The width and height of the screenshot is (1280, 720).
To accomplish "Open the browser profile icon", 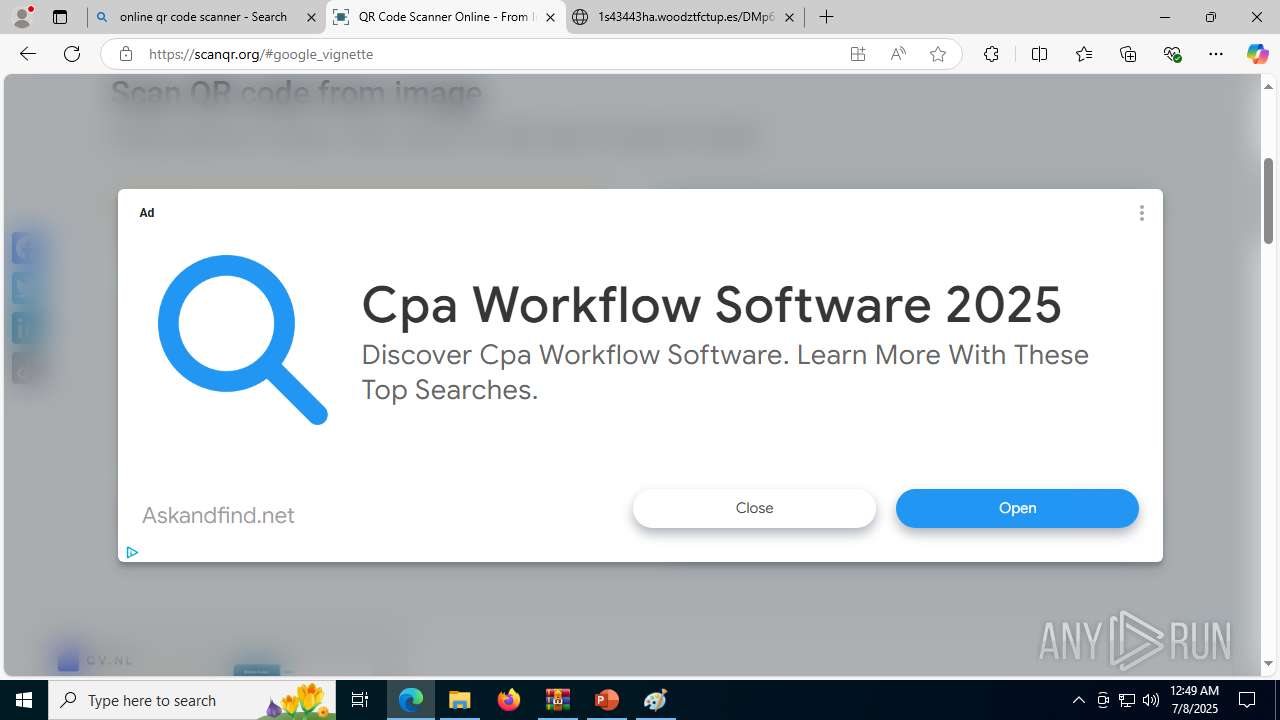I will tap(22, 17).
